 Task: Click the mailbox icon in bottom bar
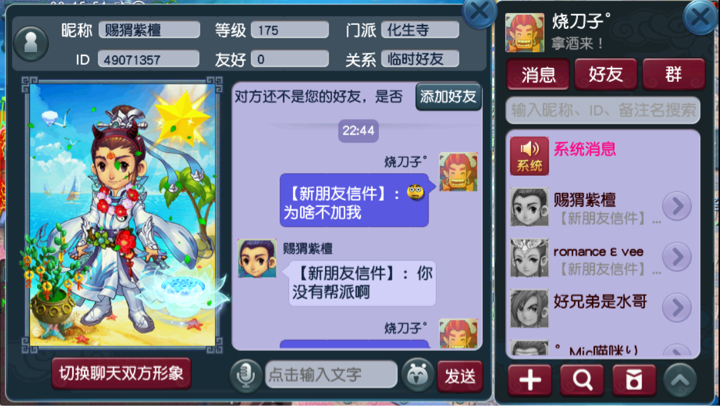click(634, 380)
